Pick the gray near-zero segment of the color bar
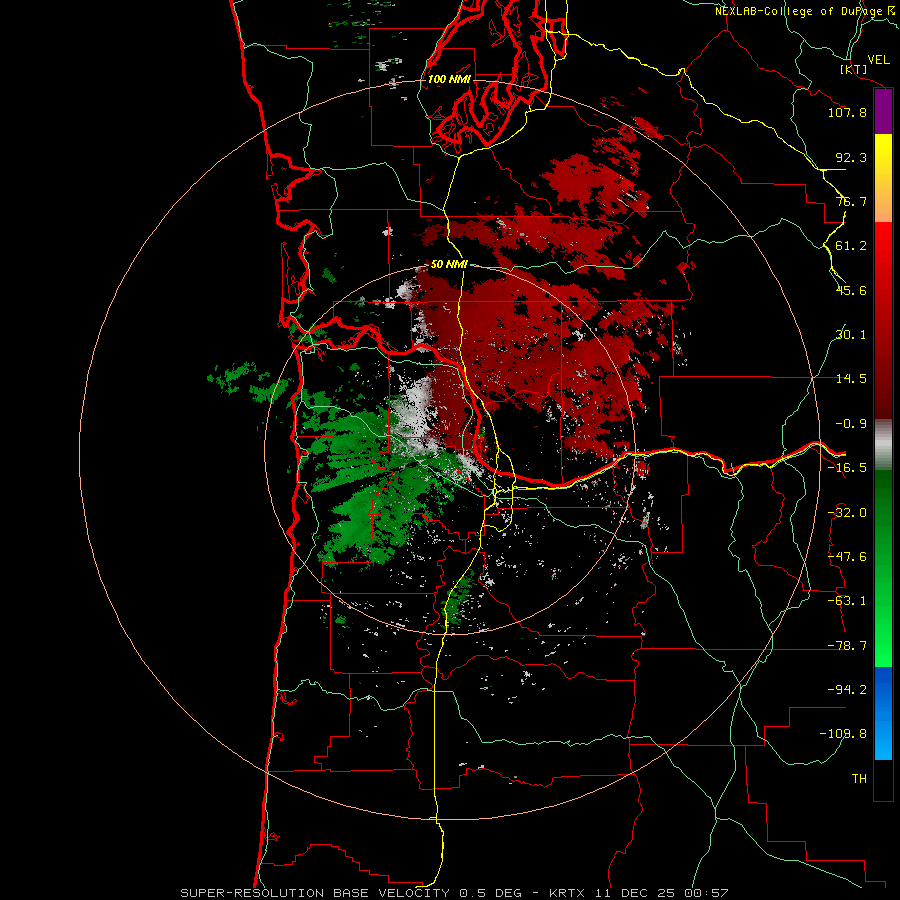Screen dimensions: 900x900 click(x=883, y=445)
